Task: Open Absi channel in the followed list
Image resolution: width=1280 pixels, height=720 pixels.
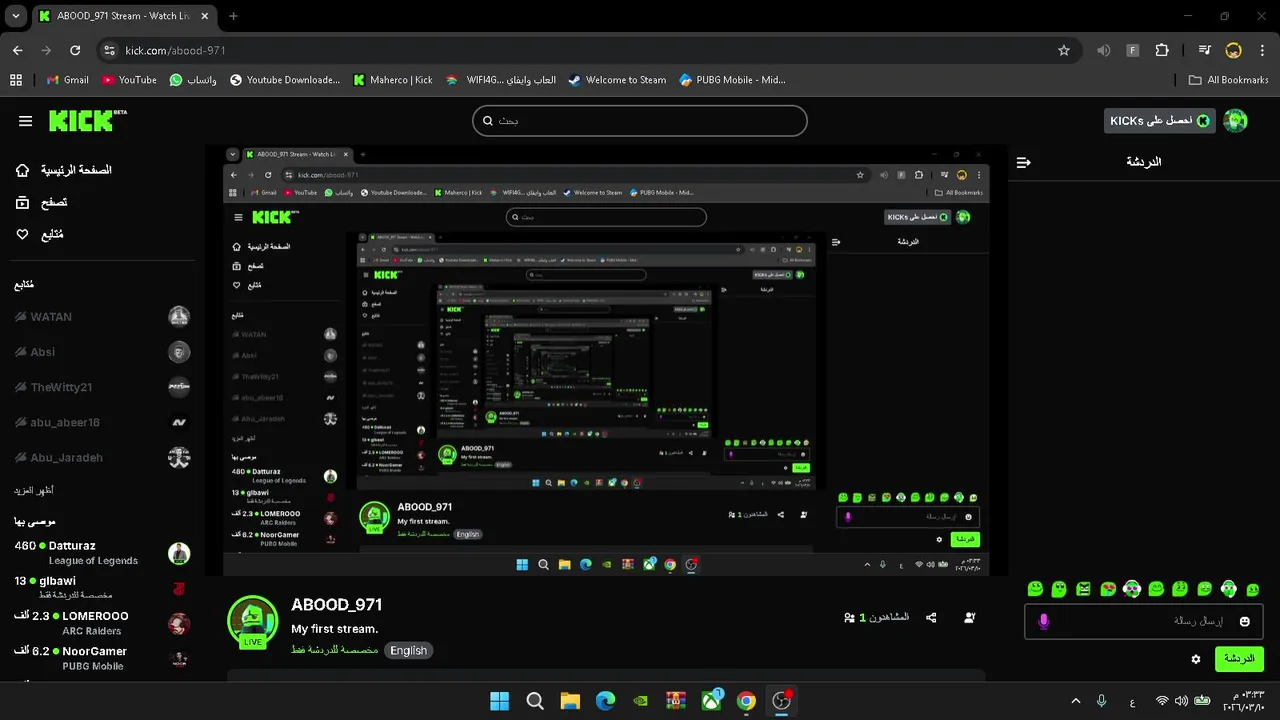Action: coord(102,352)
